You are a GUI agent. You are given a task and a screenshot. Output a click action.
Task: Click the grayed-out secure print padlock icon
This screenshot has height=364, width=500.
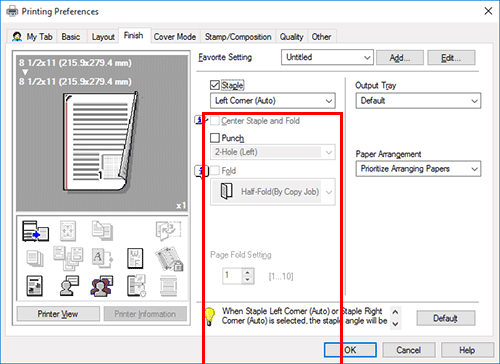click(x=169, y=258)
